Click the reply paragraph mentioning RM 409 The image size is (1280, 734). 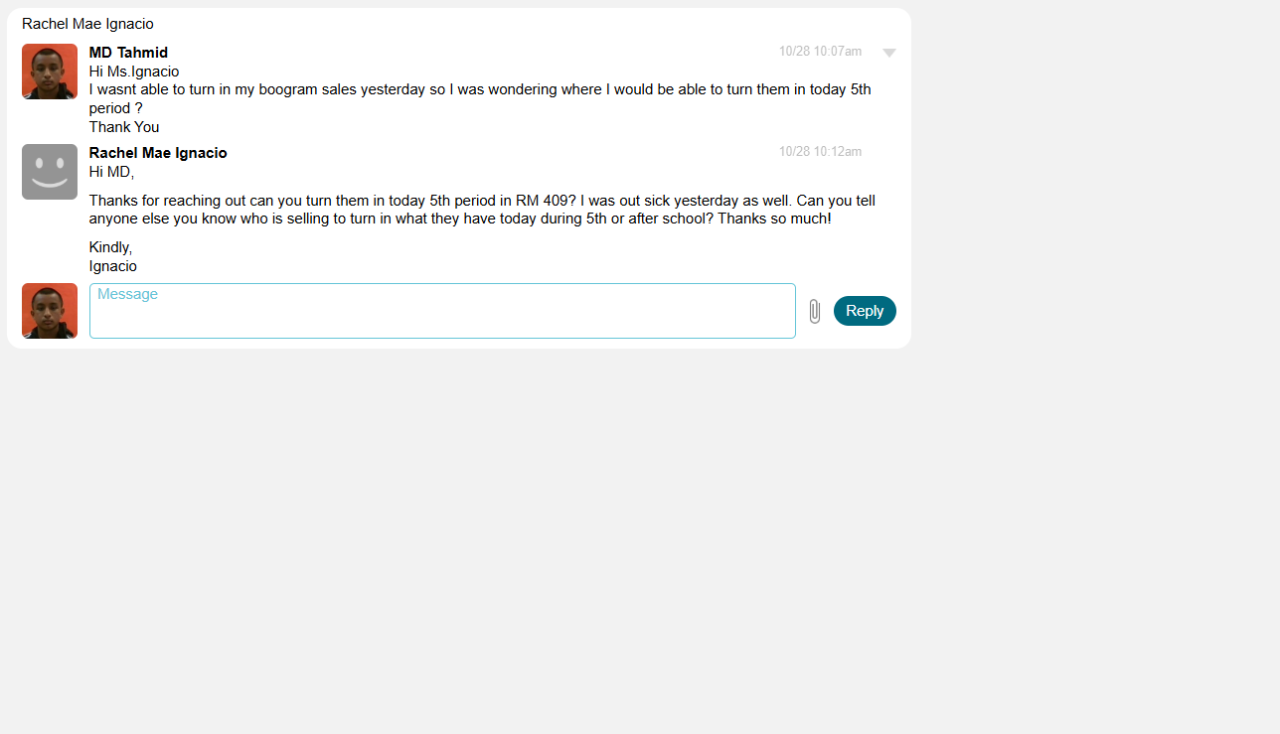click(x=482, y=210)
